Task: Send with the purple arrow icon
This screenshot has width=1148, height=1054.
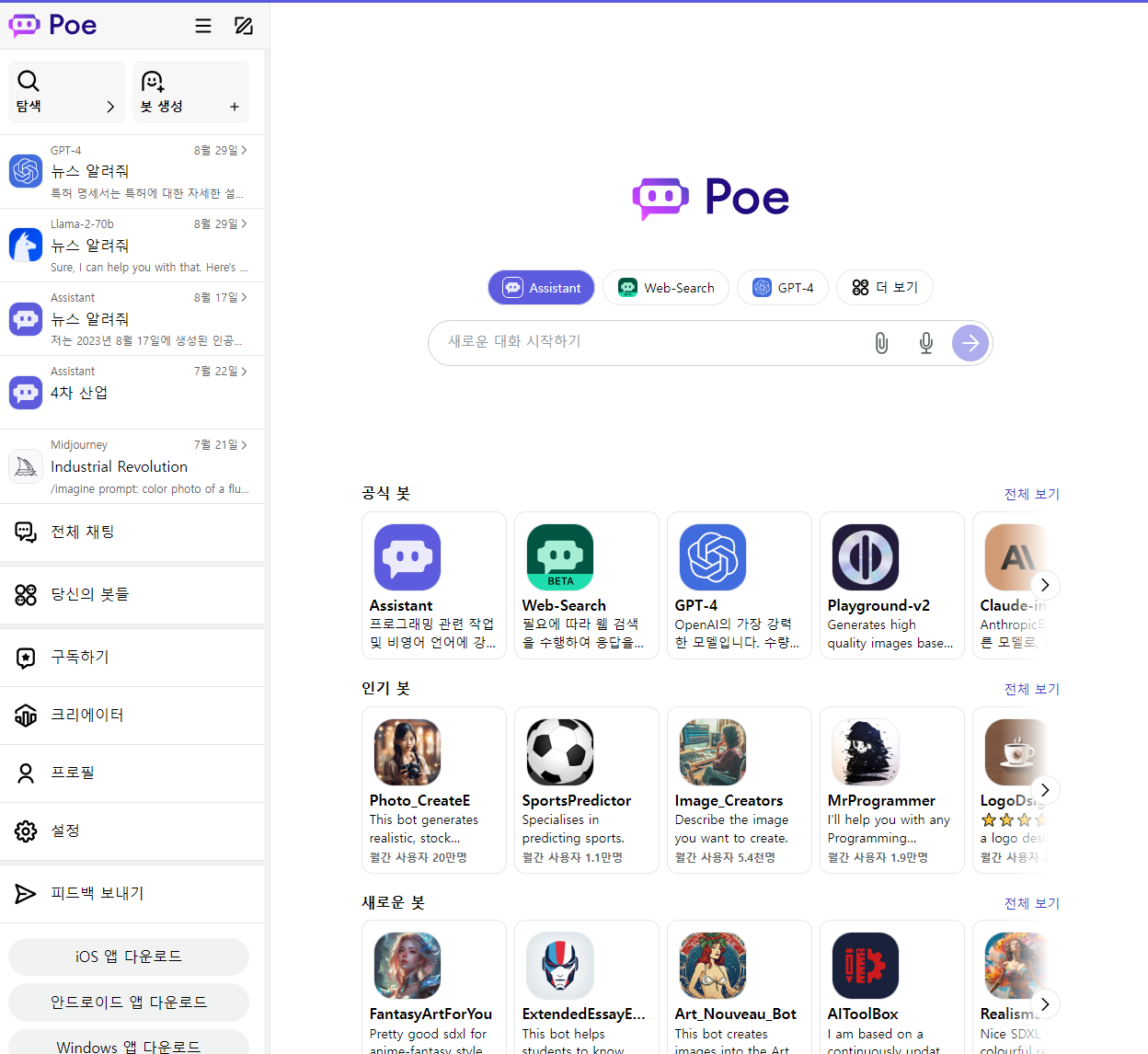Action: click(x=970, y=342)
